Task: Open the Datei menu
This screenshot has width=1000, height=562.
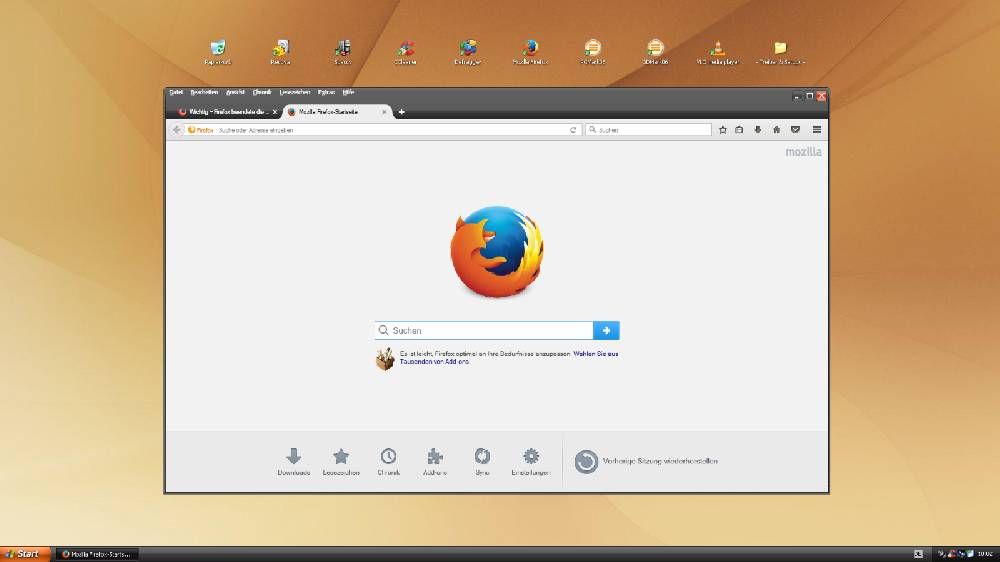Action: [x=176, y=92]
